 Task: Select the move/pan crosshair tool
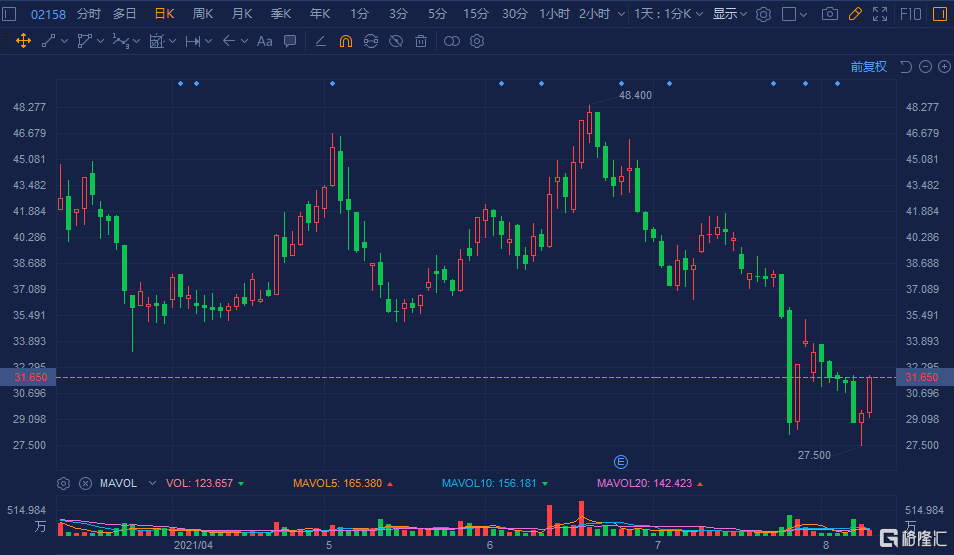pyautogui.click(x=23, y=41)
